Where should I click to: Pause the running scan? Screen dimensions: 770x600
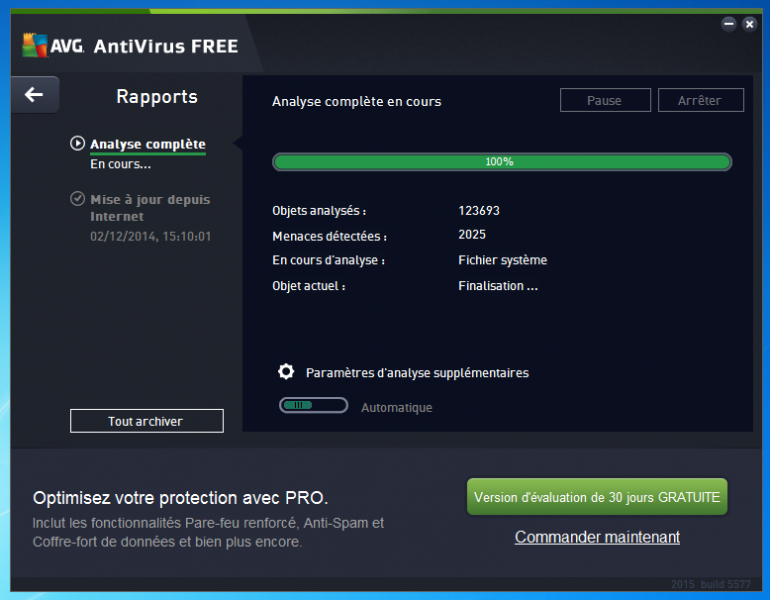[x=605, y=100]
